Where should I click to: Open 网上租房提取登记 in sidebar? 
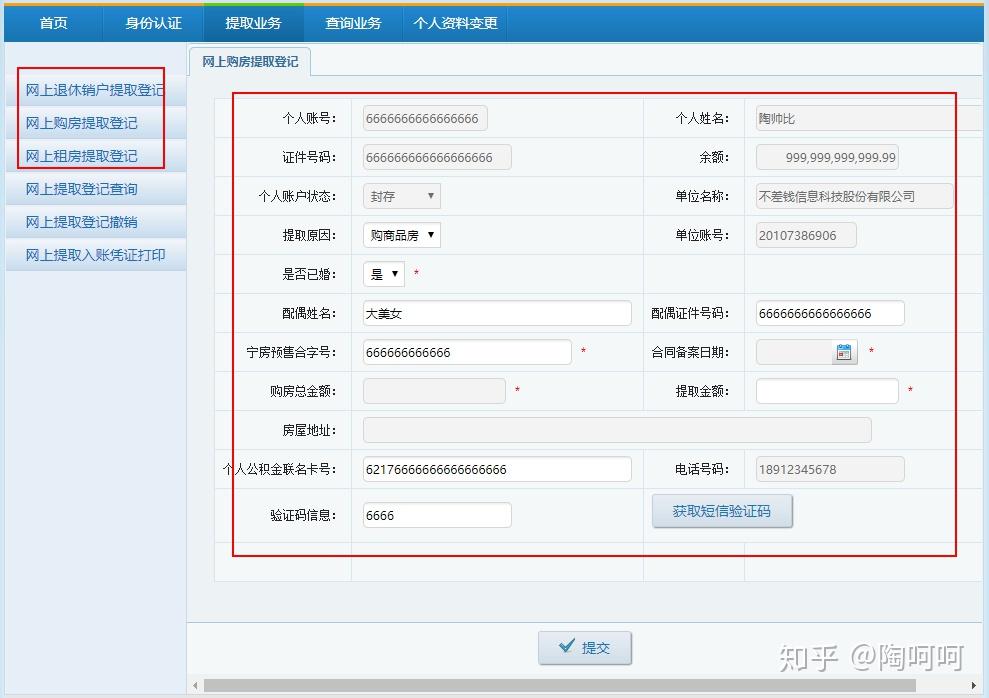coord(95,156)
